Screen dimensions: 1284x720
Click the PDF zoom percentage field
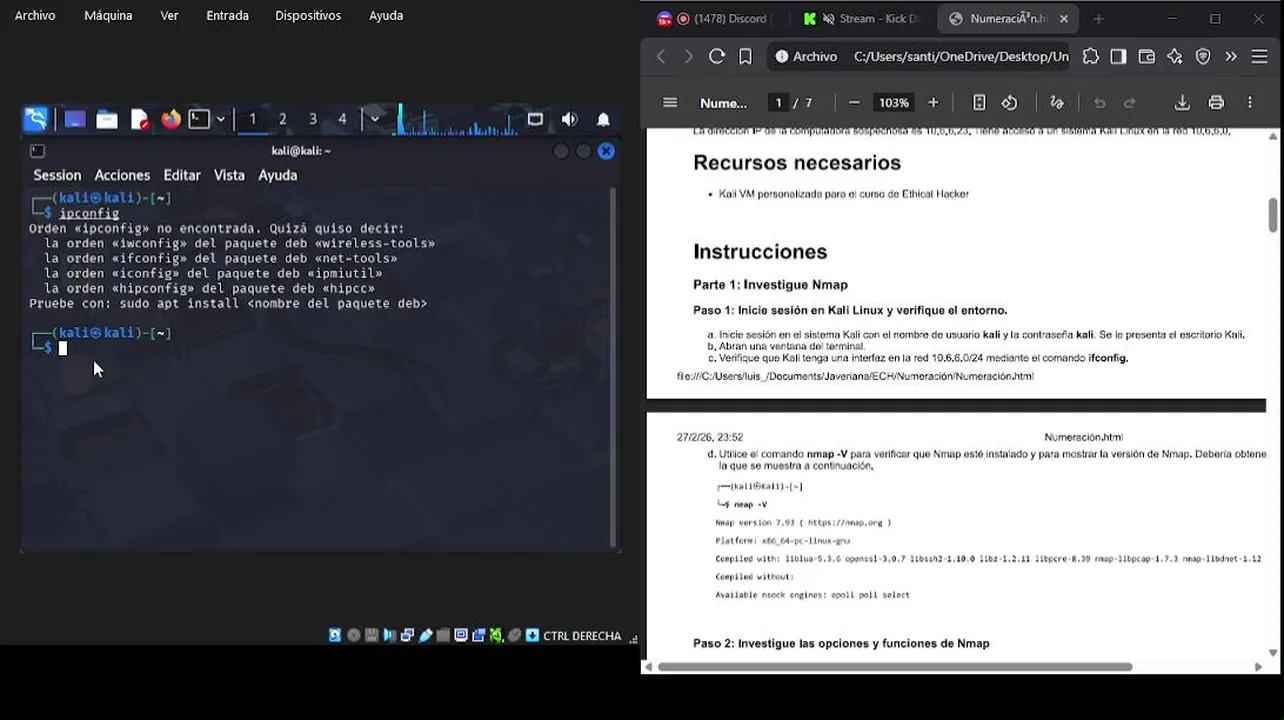[893, 102]
